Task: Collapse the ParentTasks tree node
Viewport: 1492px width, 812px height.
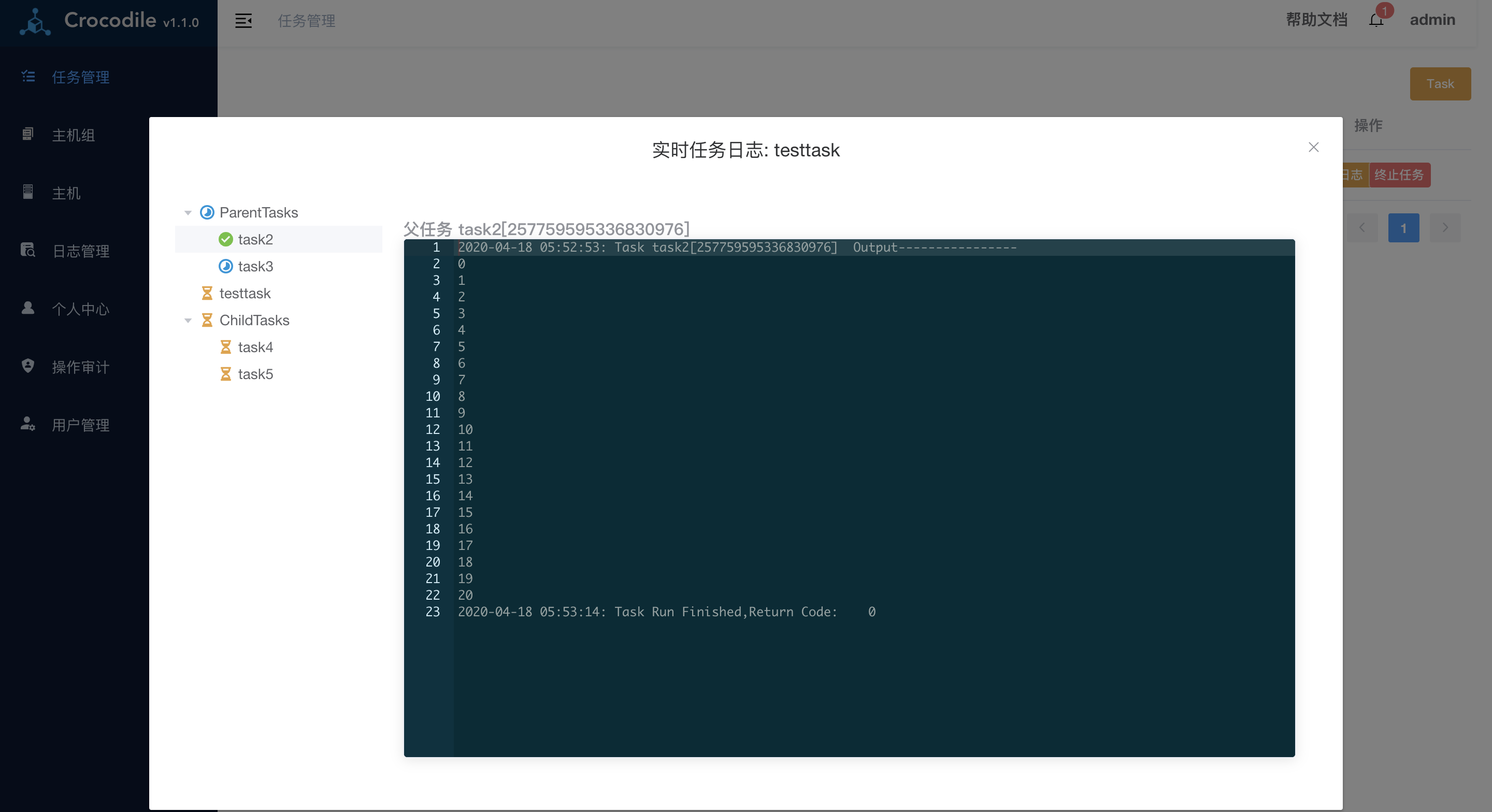Action: (188, 213)
